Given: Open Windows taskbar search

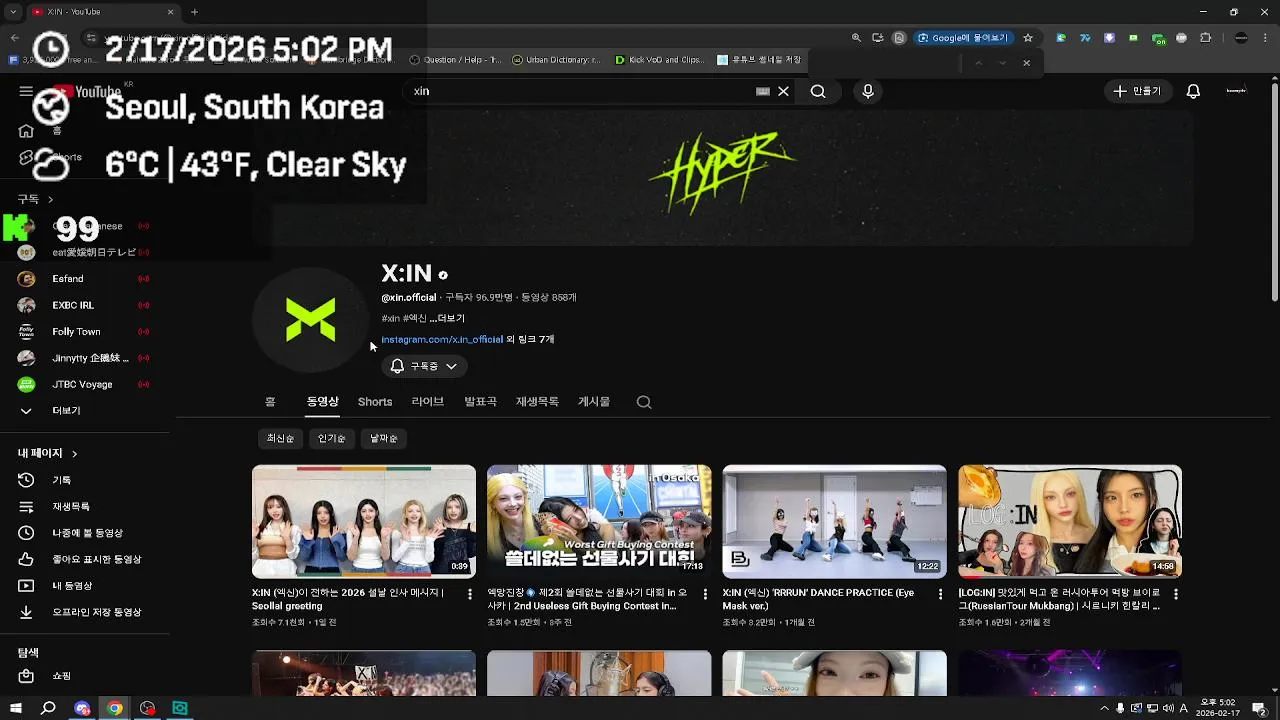Looking at the screenshot, I should (48, 708).
